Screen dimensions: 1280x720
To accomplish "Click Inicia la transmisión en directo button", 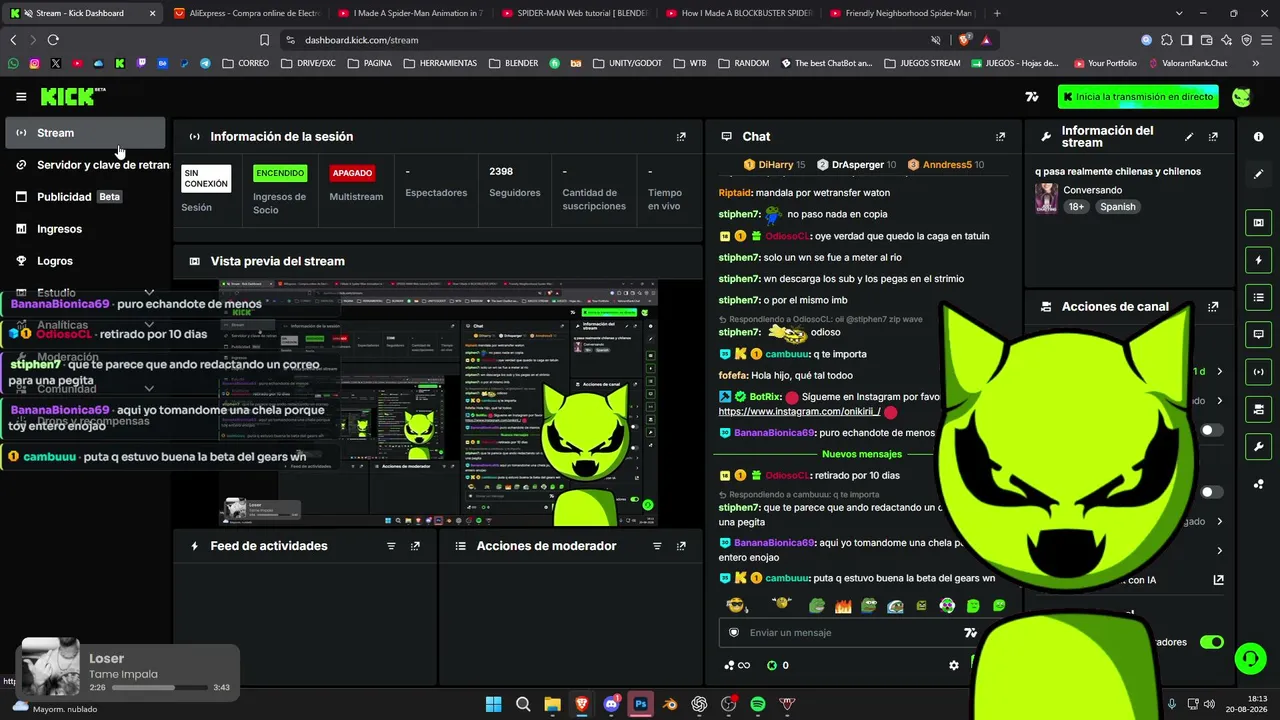I will [1139, 97].
